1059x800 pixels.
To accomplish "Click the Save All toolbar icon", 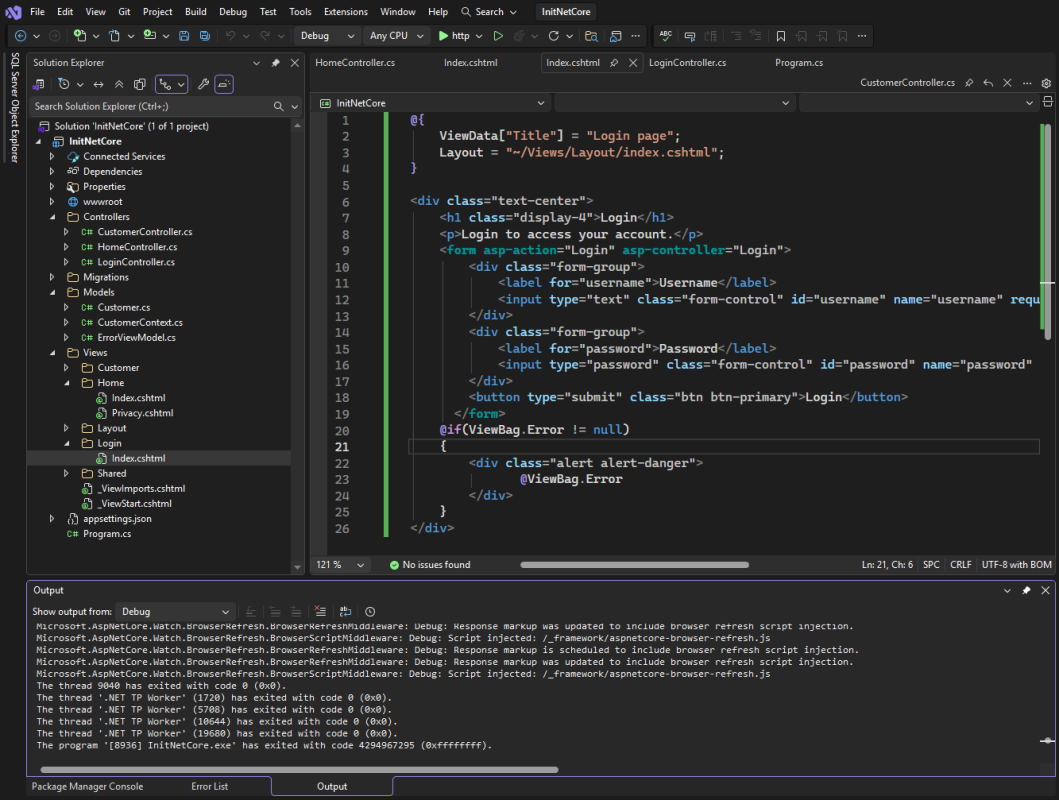I will pos(205,36).
